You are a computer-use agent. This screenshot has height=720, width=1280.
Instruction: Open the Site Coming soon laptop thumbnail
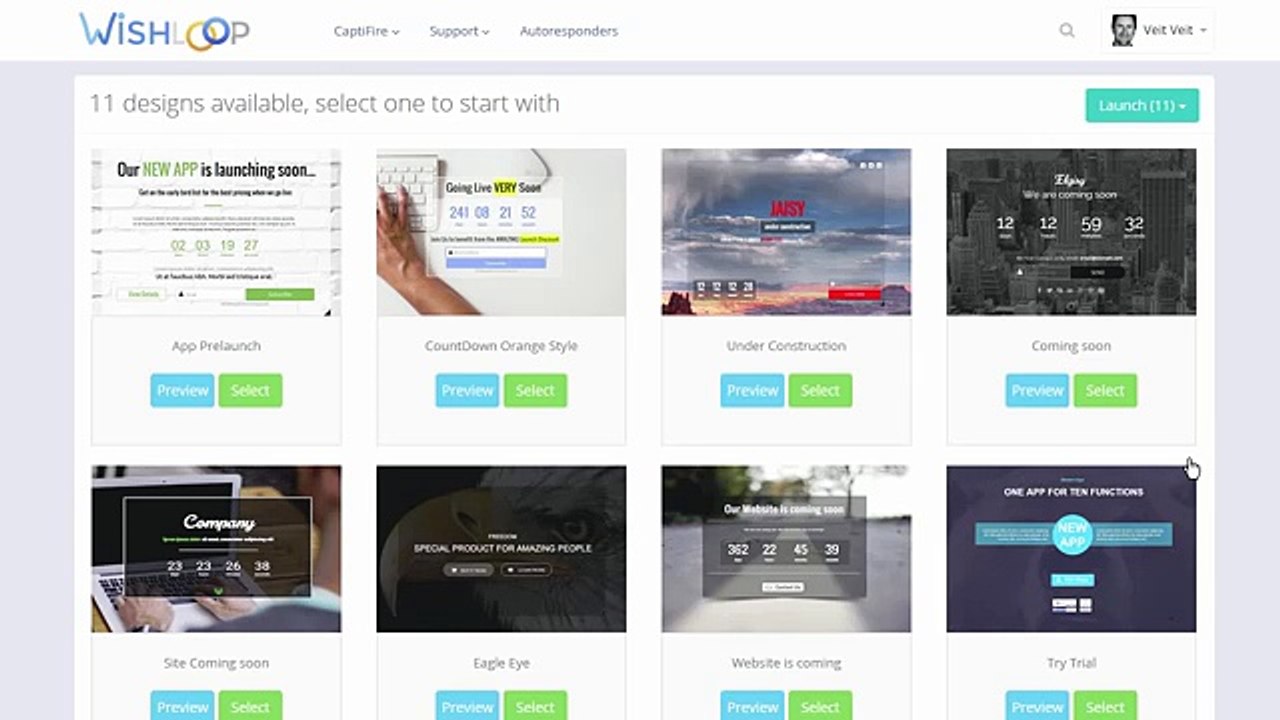pyautogui.click(x=216, y=549)
